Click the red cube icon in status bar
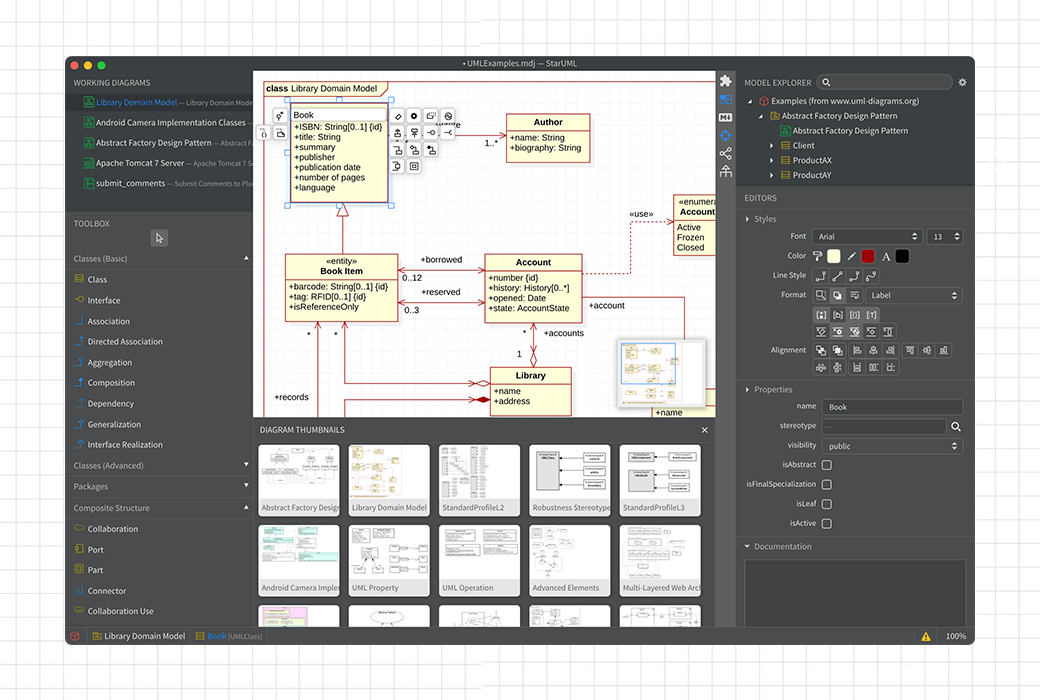 (x=75, y=636)
